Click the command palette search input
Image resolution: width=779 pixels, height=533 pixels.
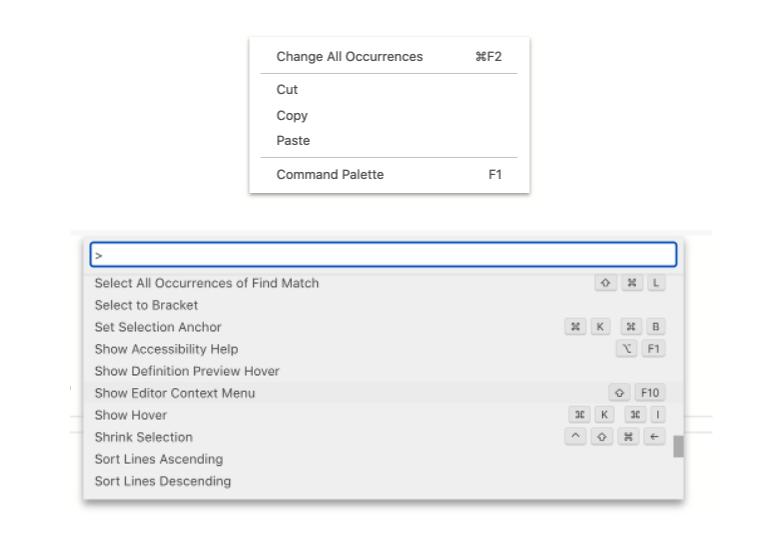pos(383,255)
